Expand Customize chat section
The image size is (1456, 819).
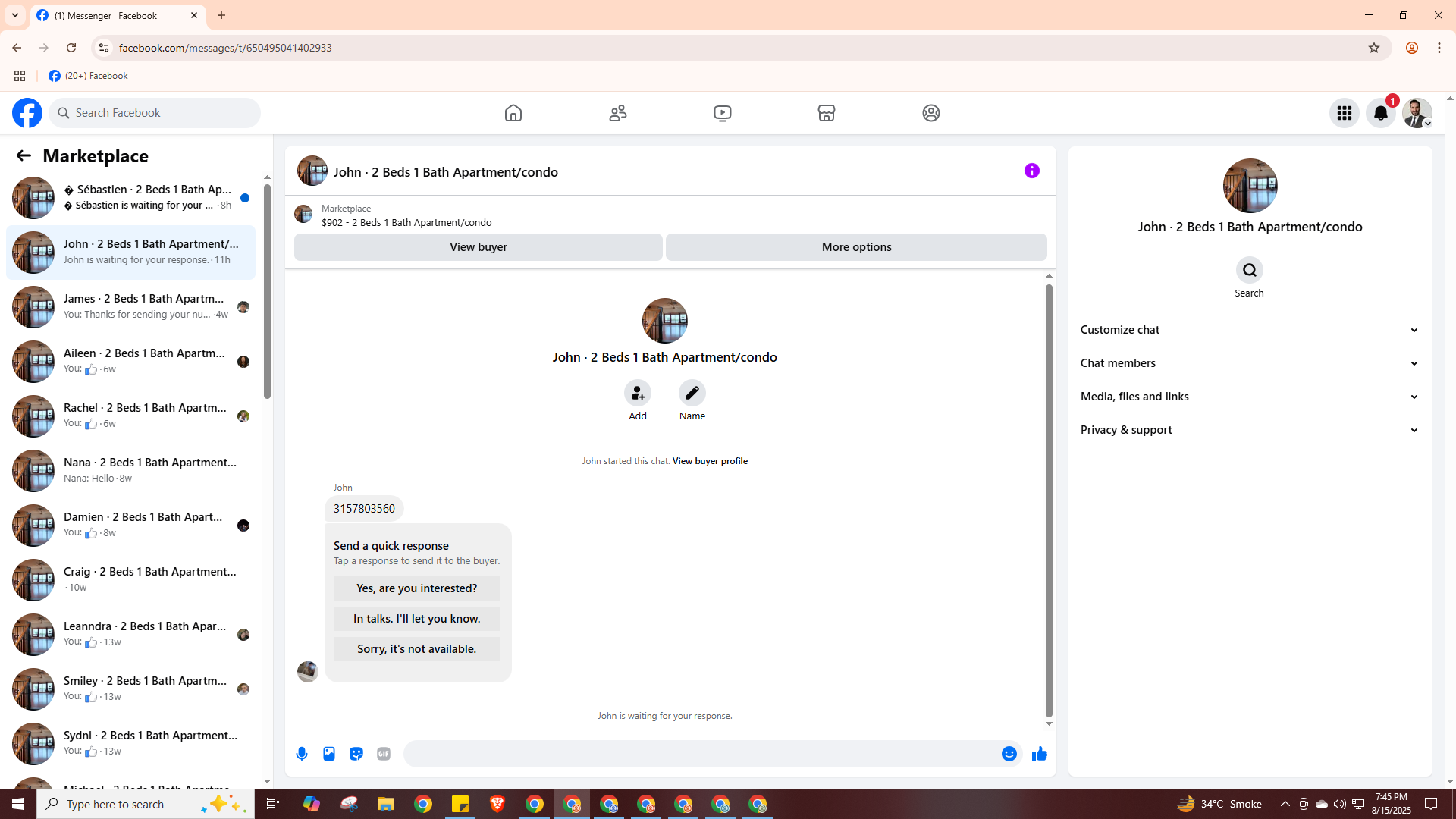tap(1249, 330)
